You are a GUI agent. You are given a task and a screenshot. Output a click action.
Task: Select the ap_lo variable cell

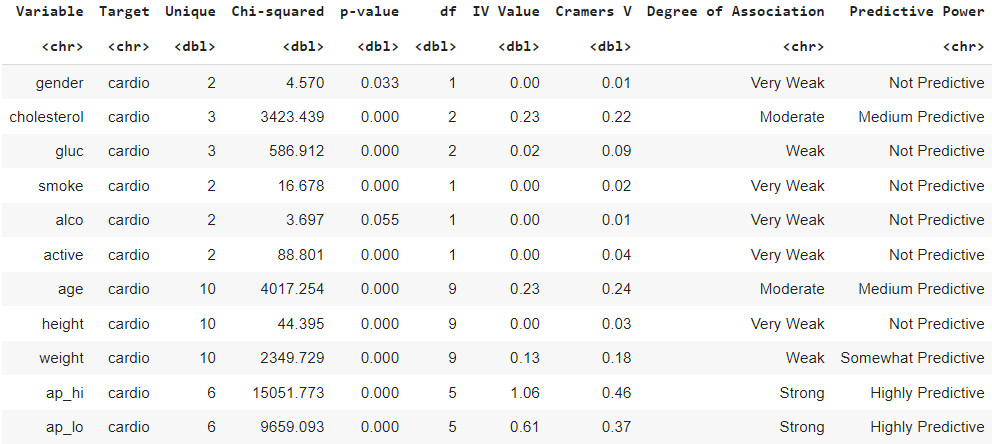click(64, 427)
